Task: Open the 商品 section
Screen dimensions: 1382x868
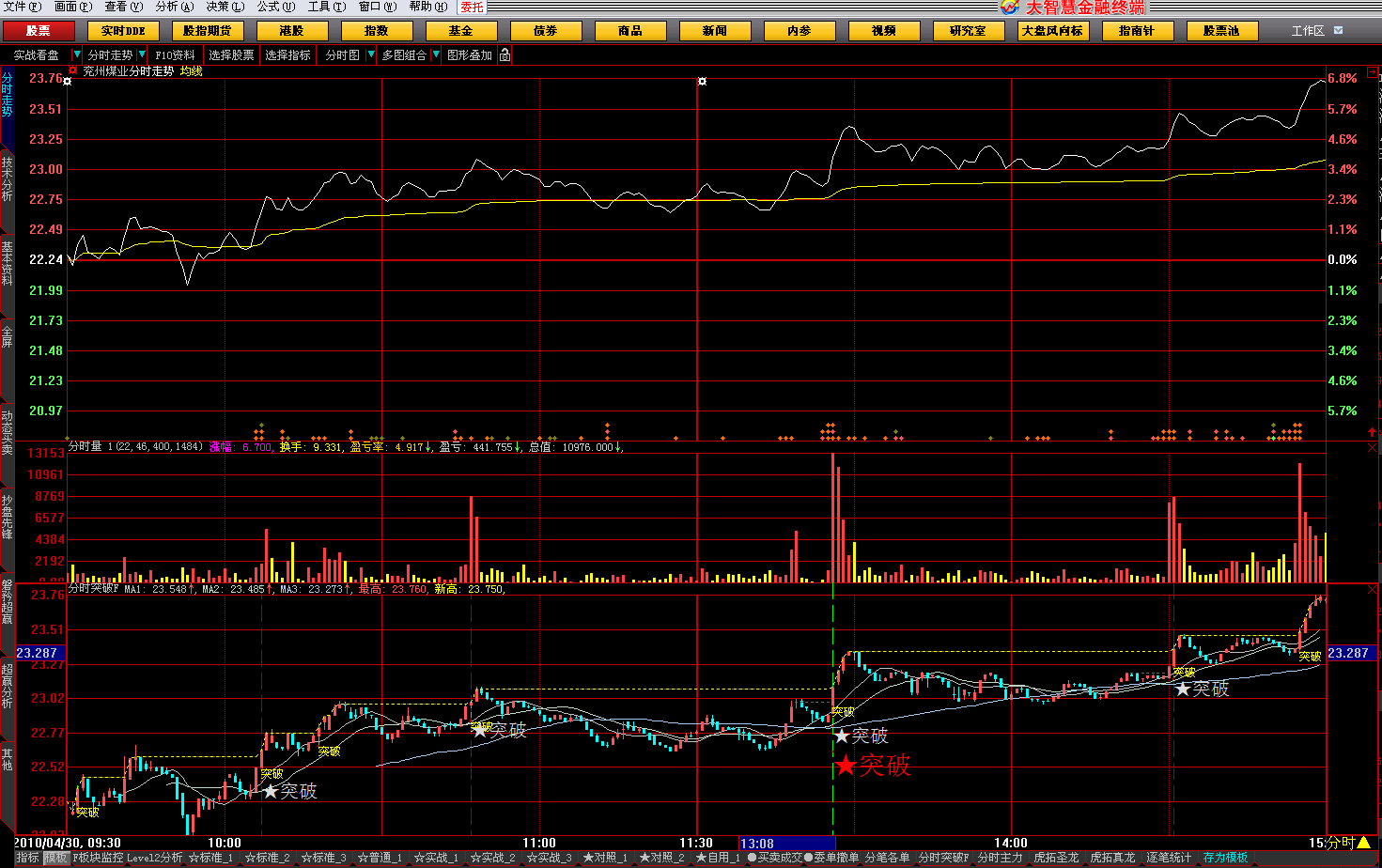Action: 630,31
